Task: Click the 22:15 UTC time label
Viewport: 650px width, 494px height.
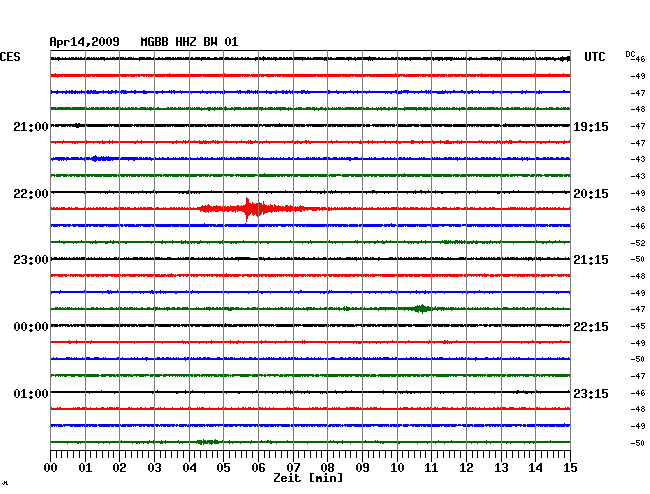Action: 591,327
